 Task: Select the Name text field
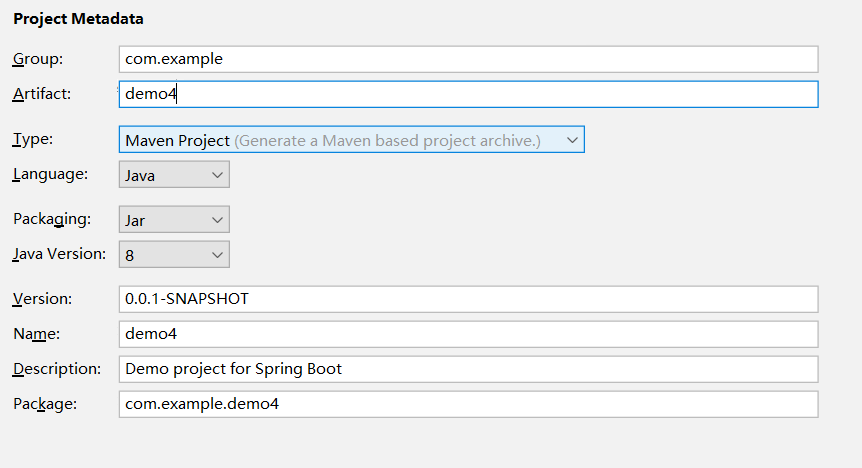coord(468,334)
